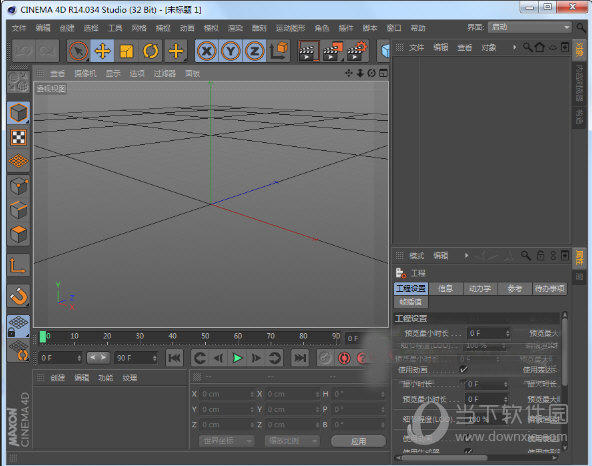Switch to Polygons mode
The height and width of the screenshot is (466, 592).
18,234
